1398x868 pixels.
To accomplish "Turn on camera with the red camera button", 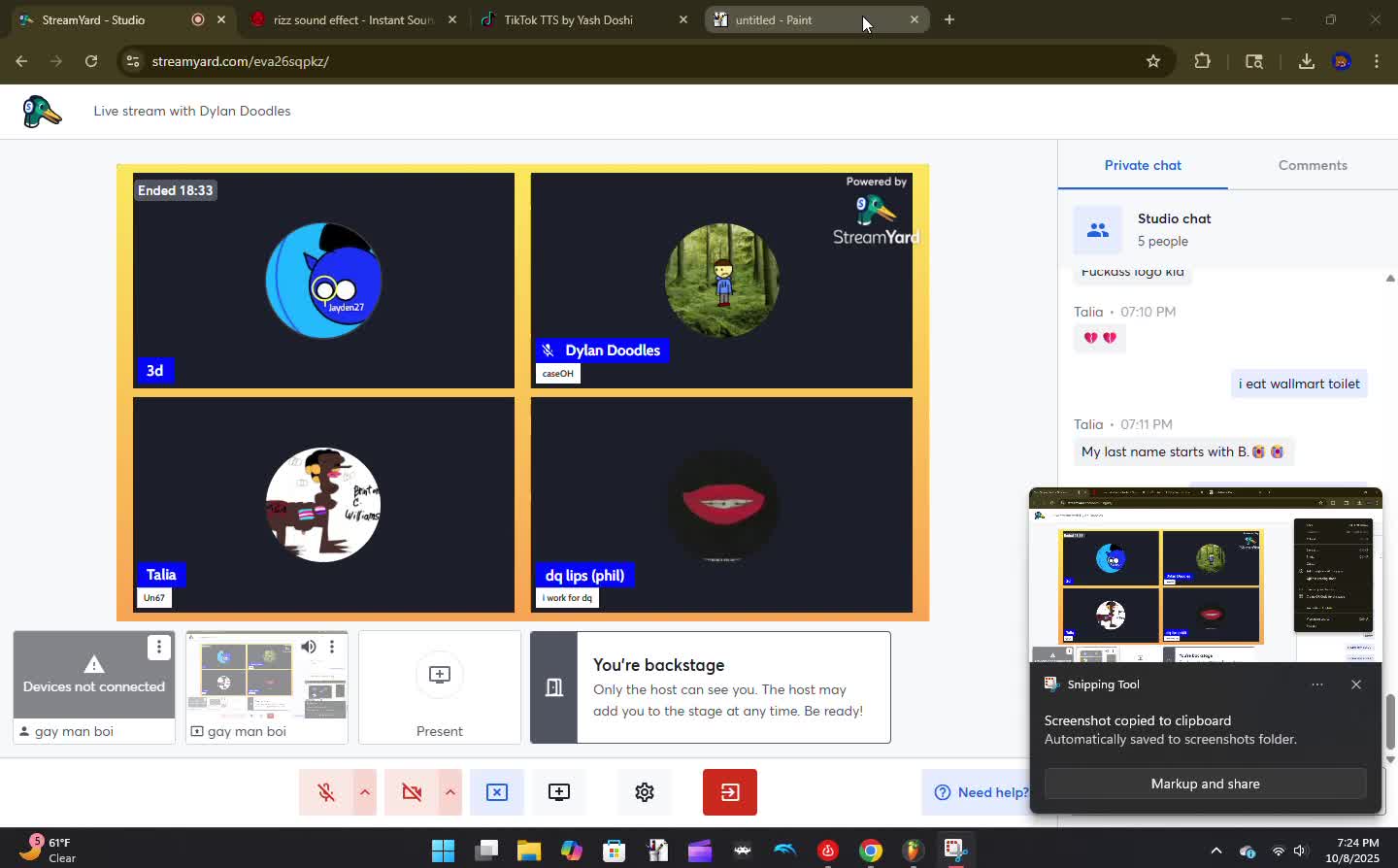I will tap(412, 792).
